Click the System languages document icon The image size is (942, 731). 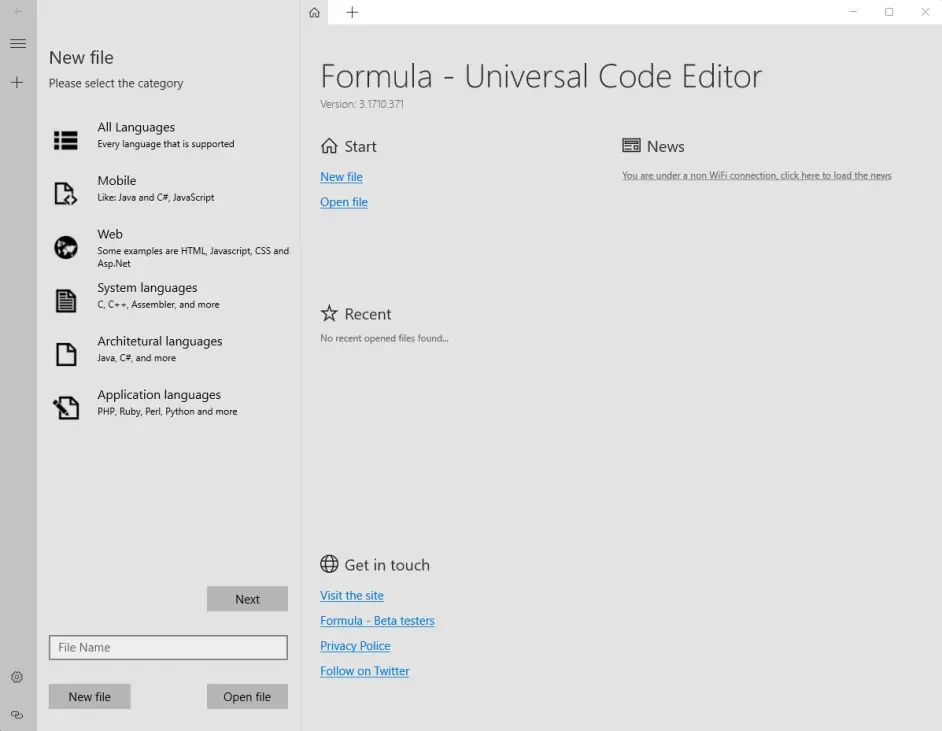(x=66, y=300)
